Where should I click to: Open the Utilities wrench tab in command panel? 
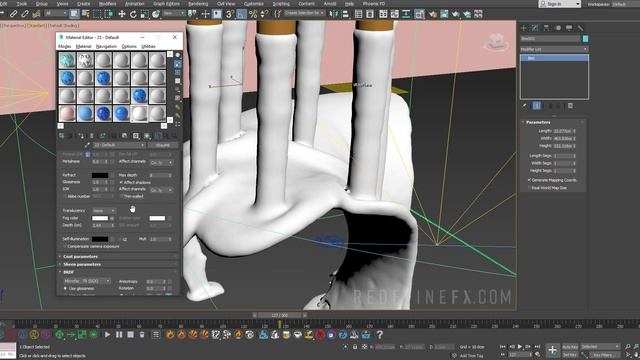pyautogui.click(x=580, y=28)
